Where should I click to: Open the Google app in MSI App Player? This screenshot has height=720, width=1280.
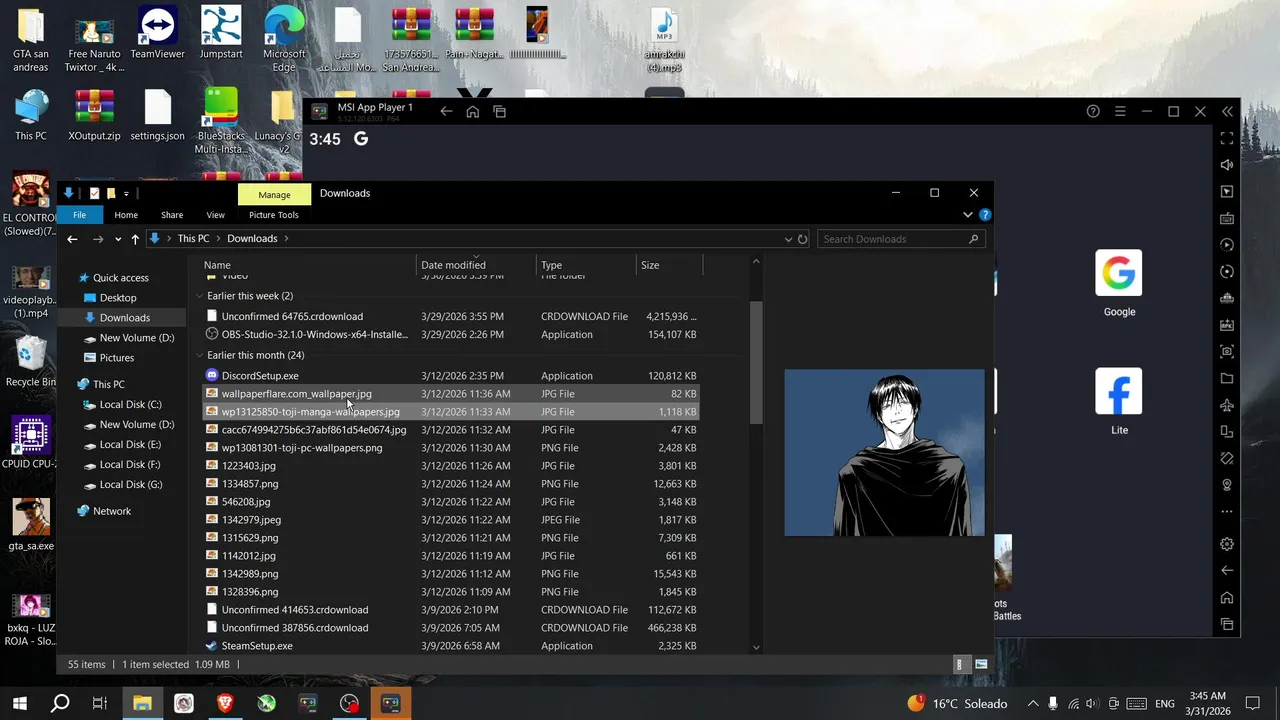pyautogui.click(x=1119, y=284)
